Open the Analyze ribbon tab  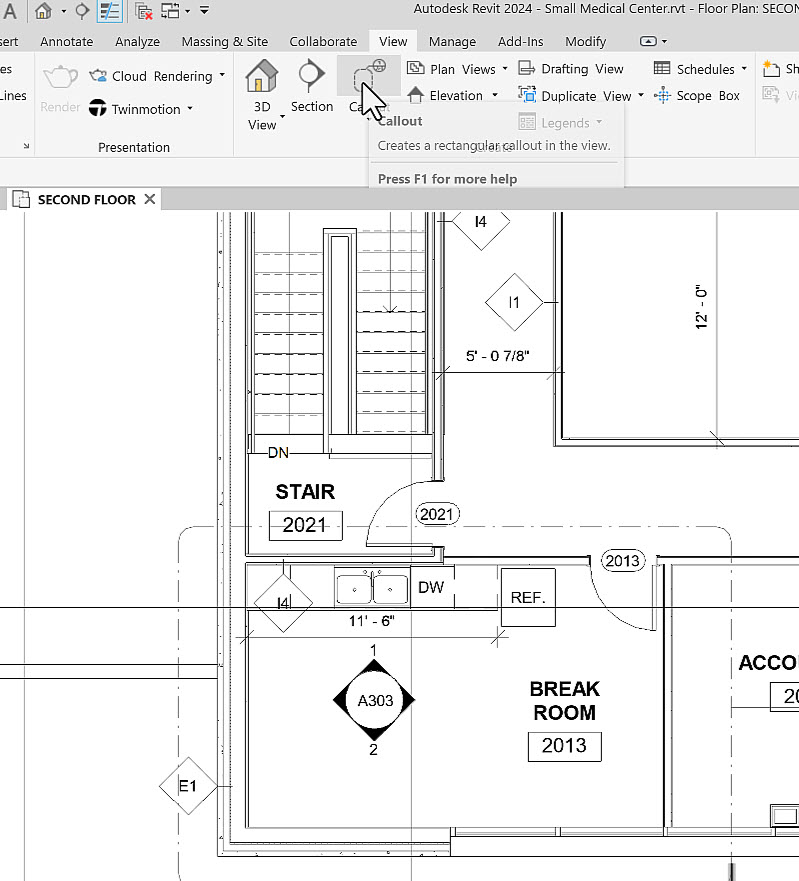(137, 42)
